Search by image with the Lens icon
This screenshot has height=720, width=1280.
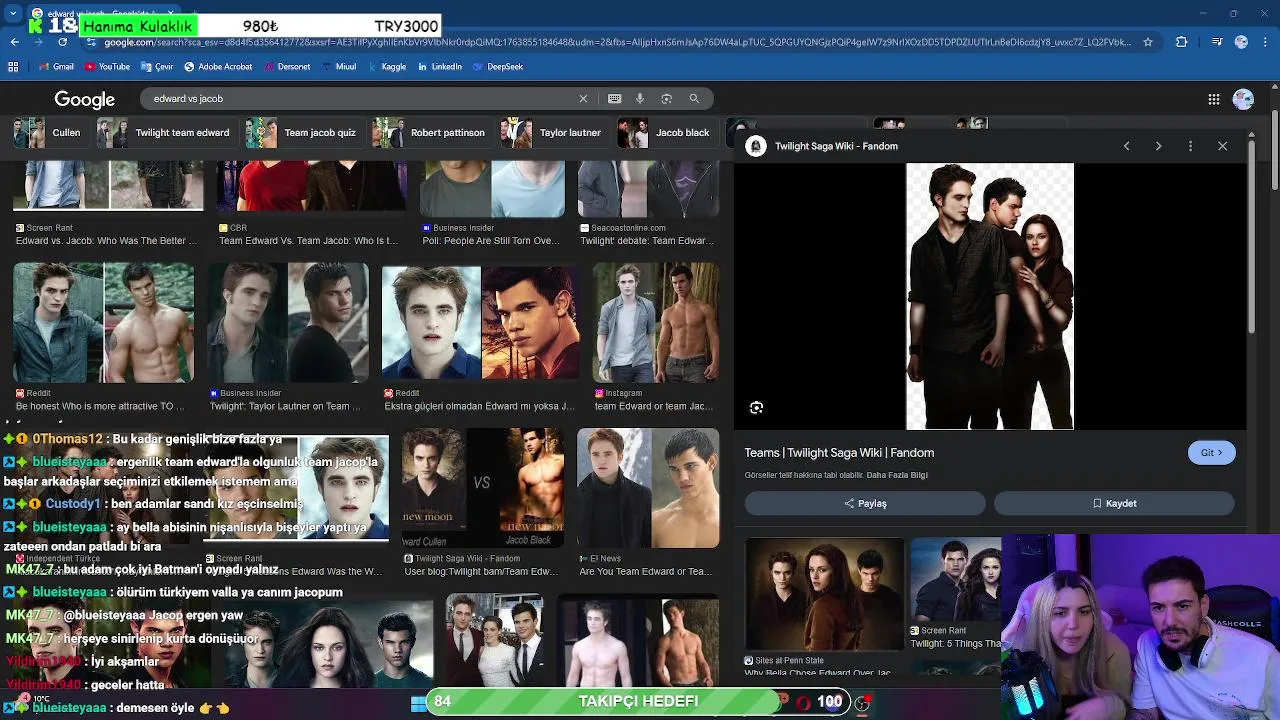tap(666, 99)
